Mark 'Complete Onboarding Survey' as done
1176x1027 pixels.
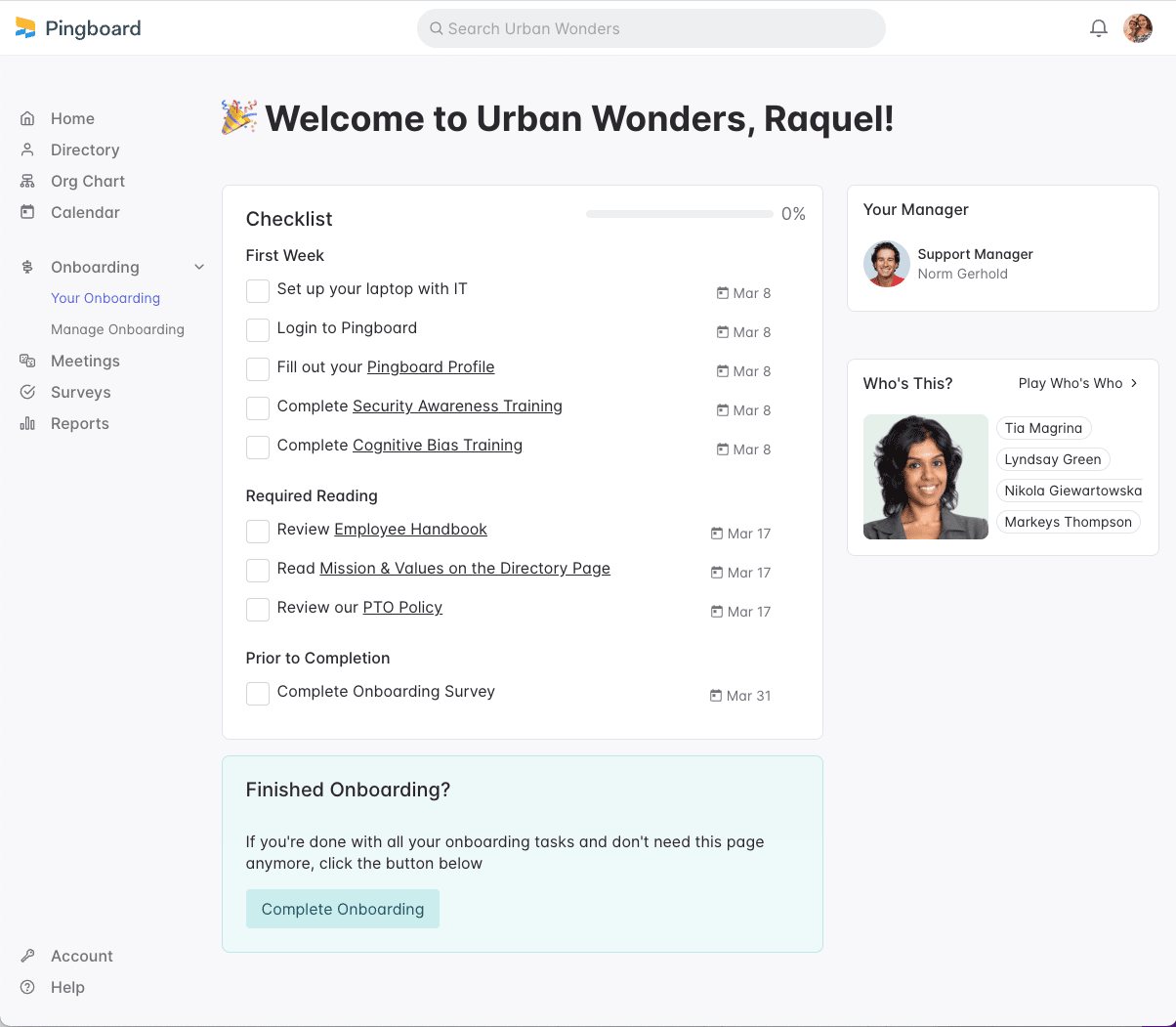(x=258, y=694)
